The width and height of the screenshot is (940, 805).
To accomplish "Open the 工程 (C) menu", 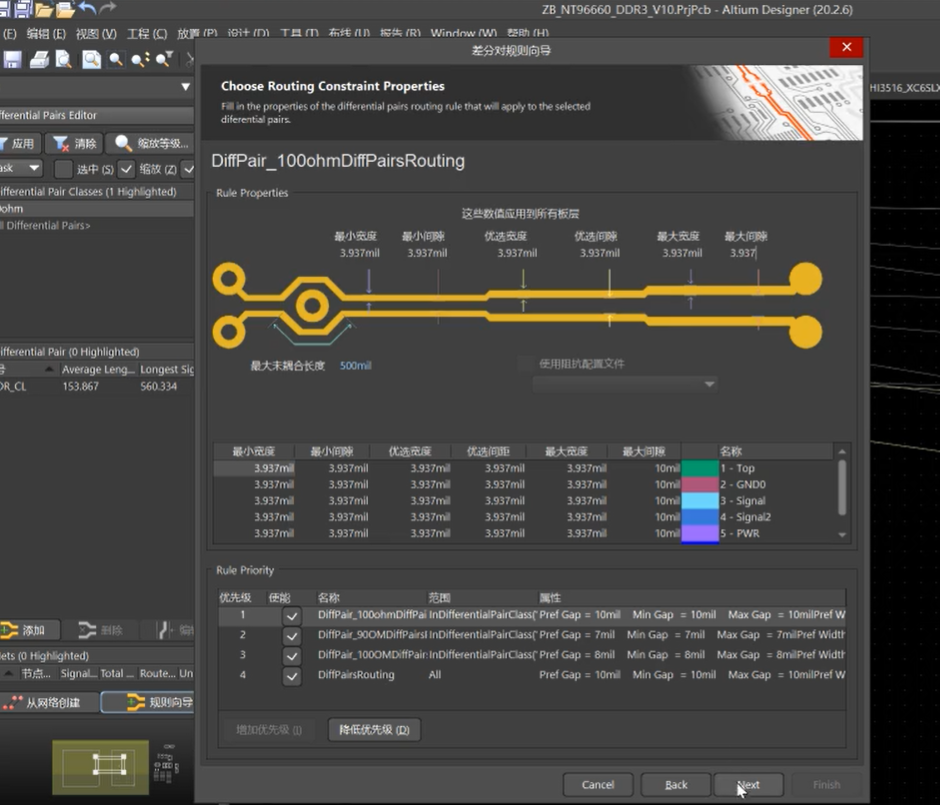I will point(147,34).
